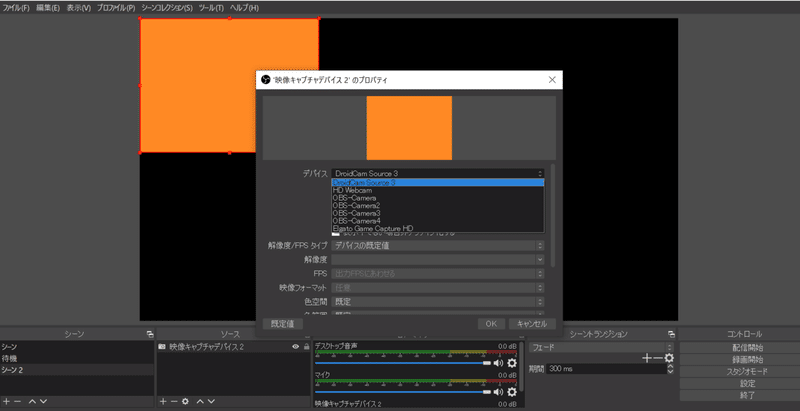Open 設定 in controls panel

(747, 383)
